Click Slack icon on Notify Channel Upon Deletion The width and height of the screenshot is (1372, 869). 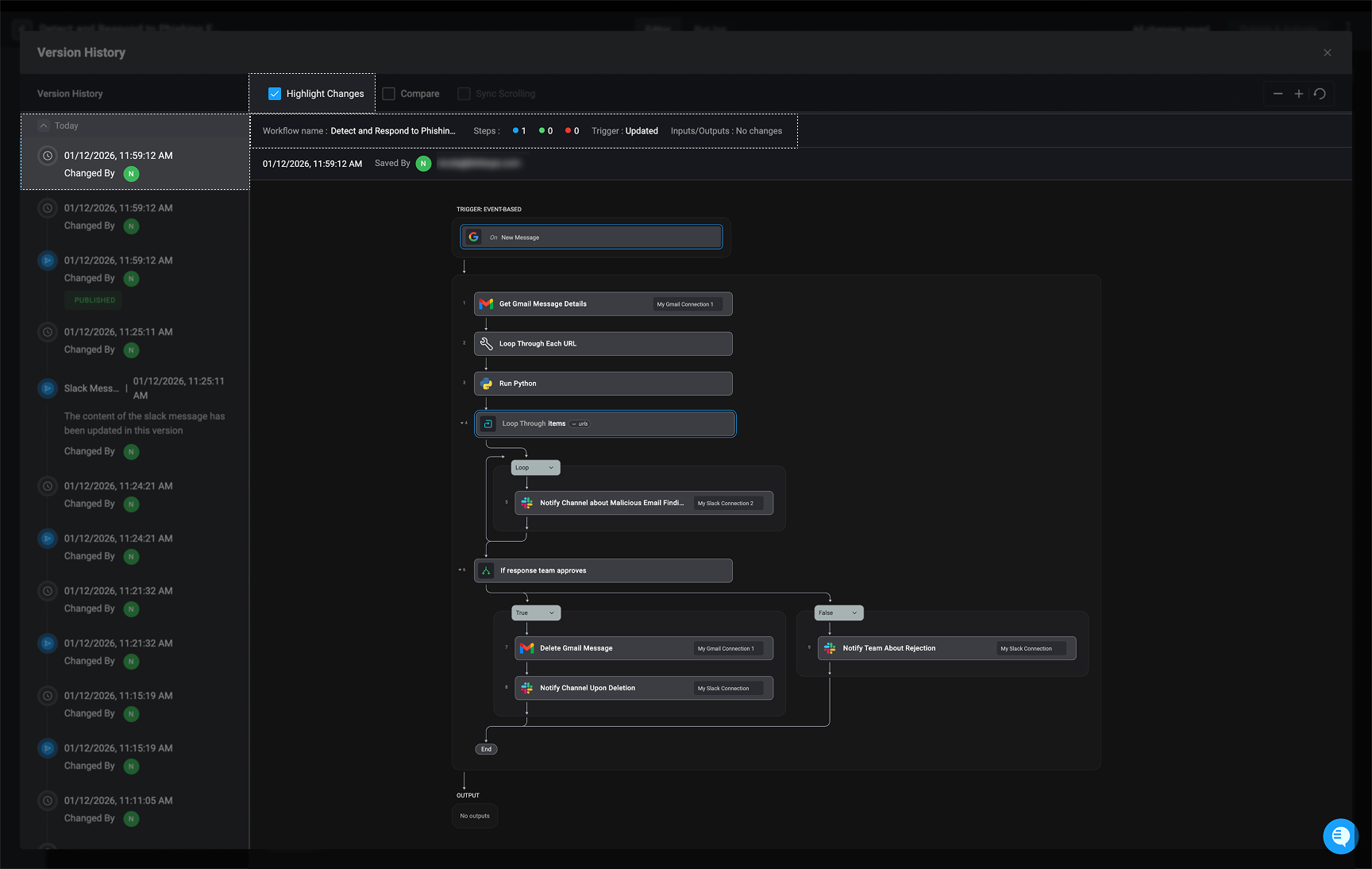pyautogui.click(x=526, y=688)
